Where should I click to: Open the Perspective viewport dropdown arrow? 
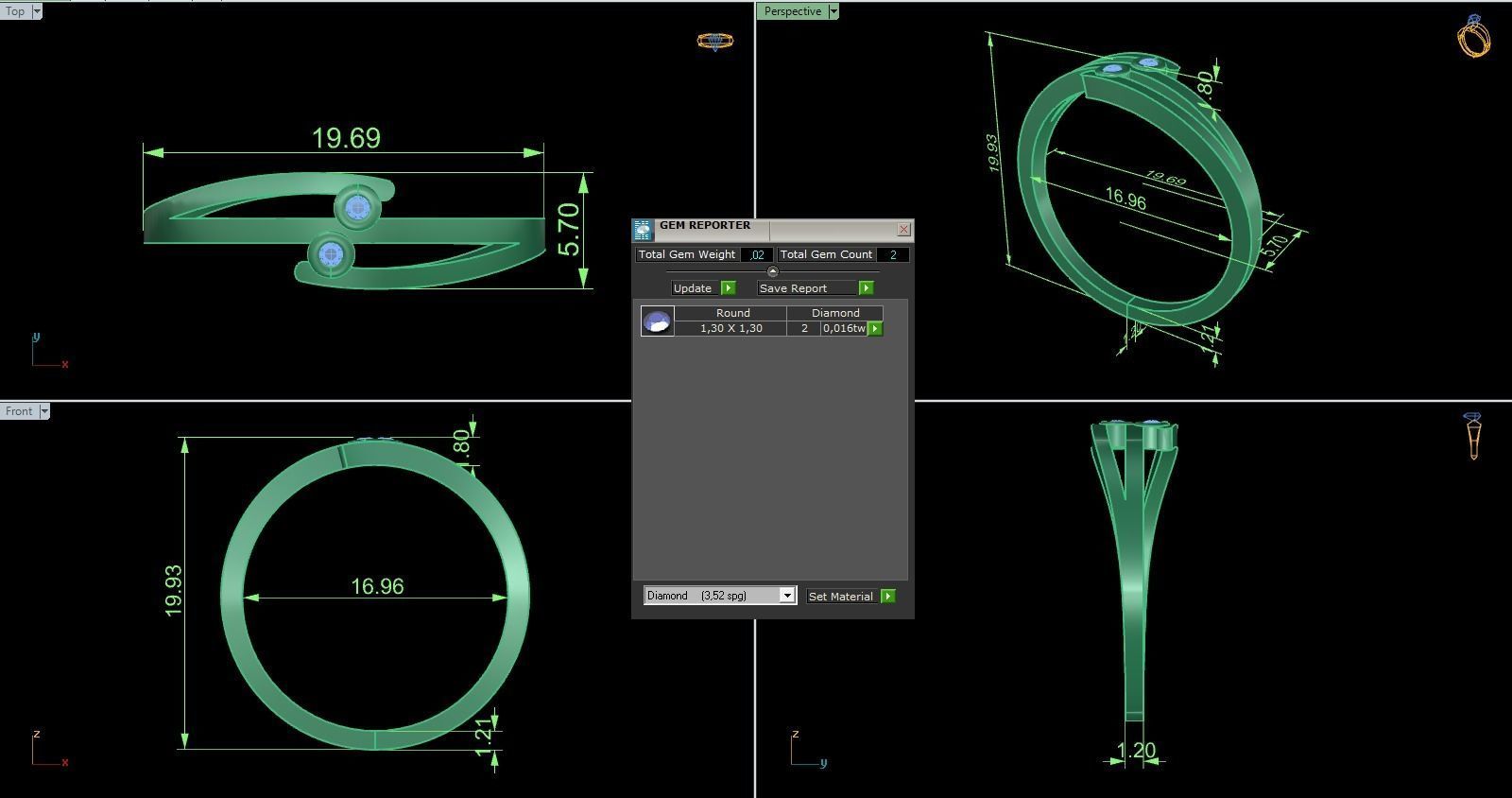pos(833,11)
